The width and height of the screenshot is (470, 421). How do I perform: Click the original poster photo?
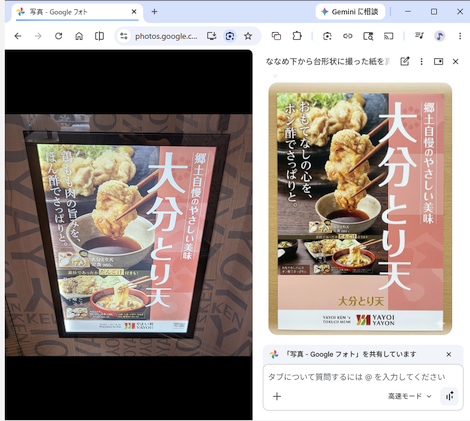click(x=129, y=235)
